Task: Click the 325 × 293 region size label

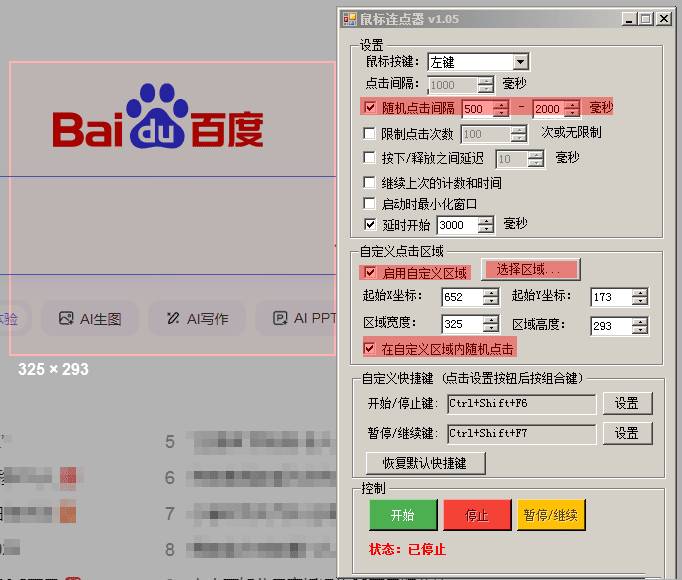Action: point(53,369)
